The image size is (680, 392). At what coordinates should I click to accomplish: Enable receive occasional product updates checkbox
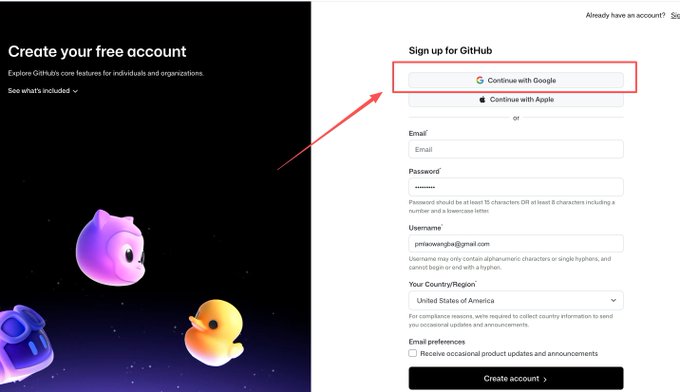(x=412, y=353)
